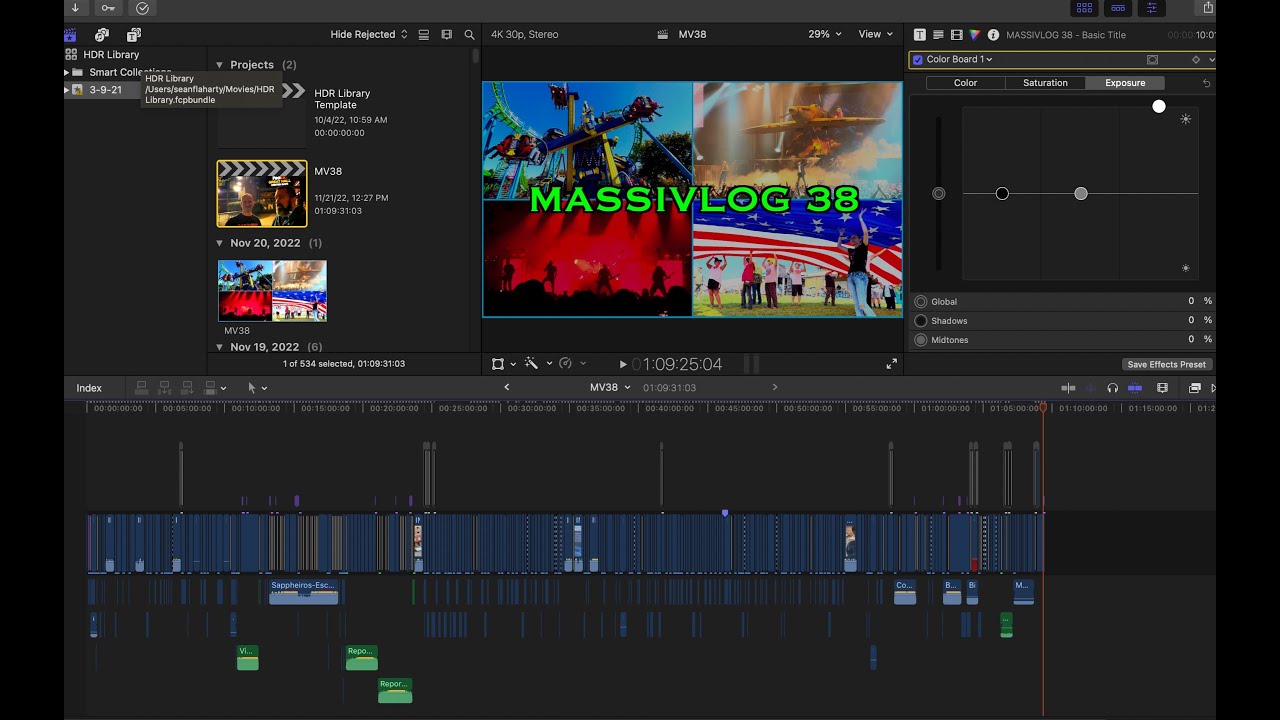
Task: Open the Color inspector triangle icon
Action: [975, 35]
